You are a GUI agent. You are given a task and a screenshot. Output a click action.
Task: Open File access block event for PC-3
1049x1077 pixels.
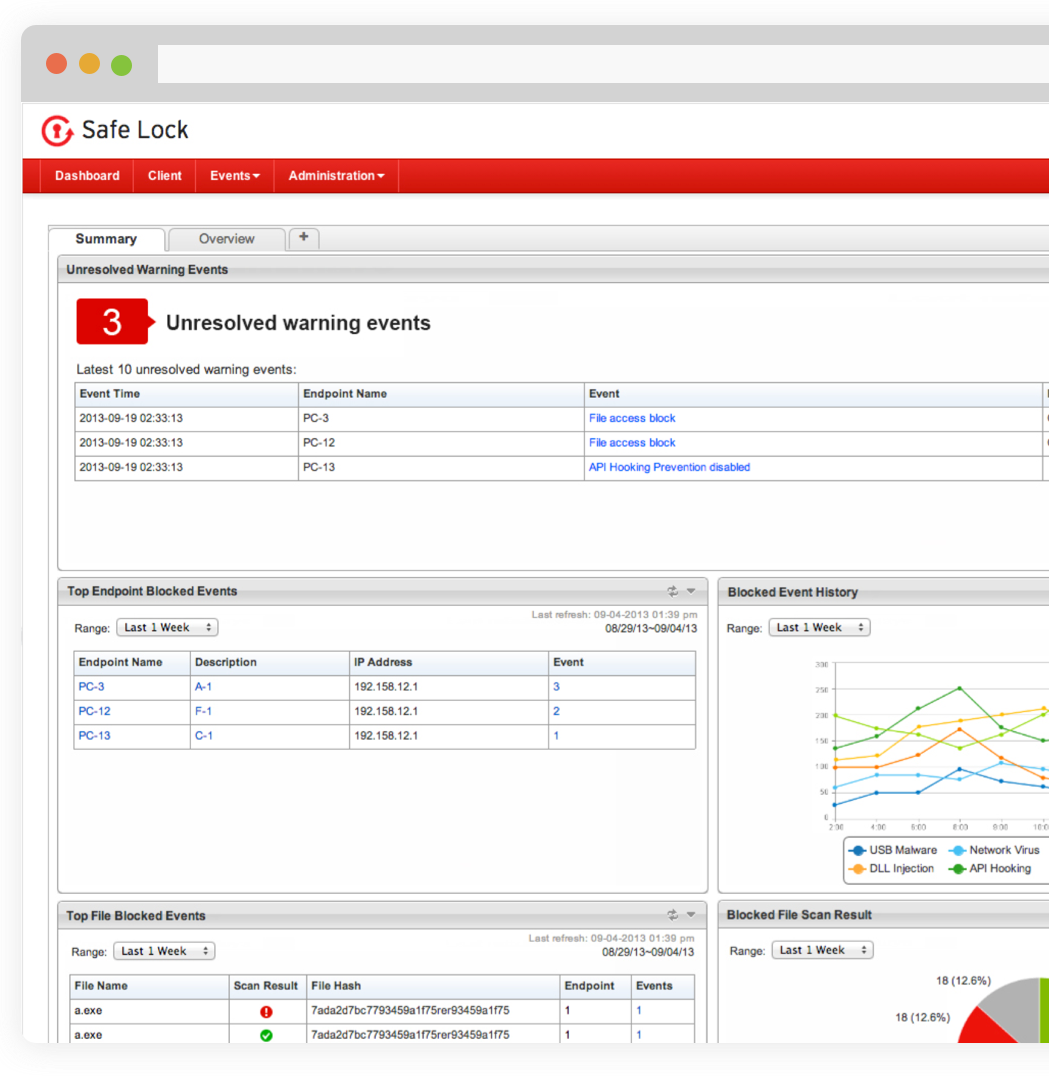(x=632, y=418)
